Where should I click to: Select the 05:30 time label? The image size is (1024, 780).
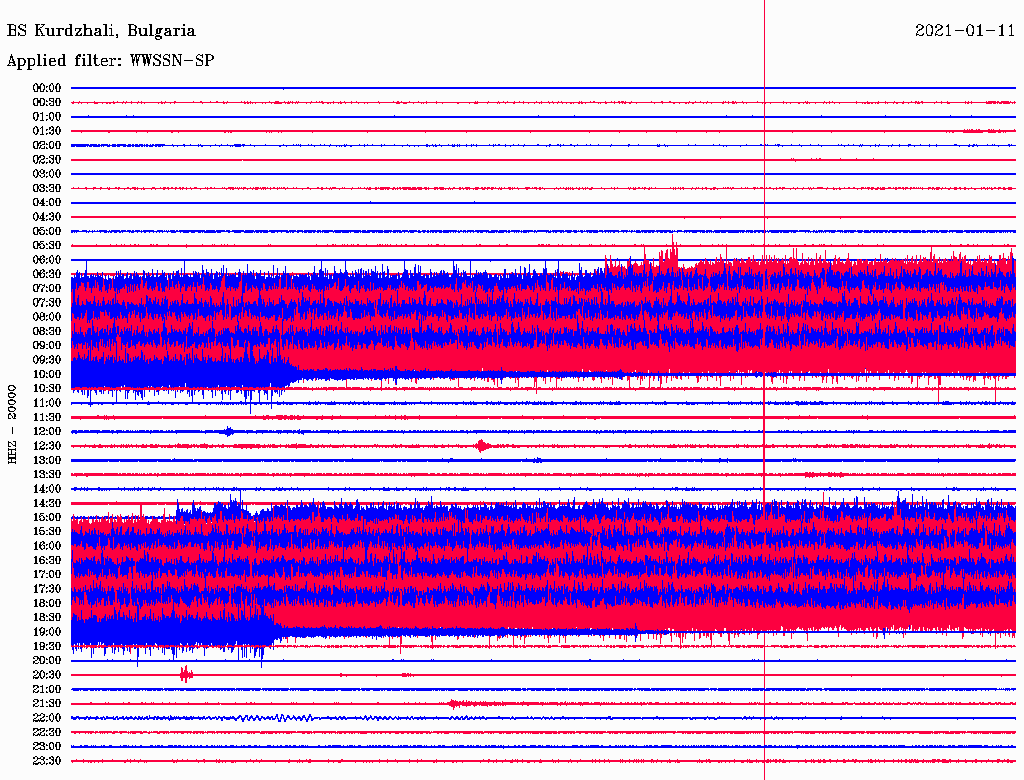(x=47, y=246)
